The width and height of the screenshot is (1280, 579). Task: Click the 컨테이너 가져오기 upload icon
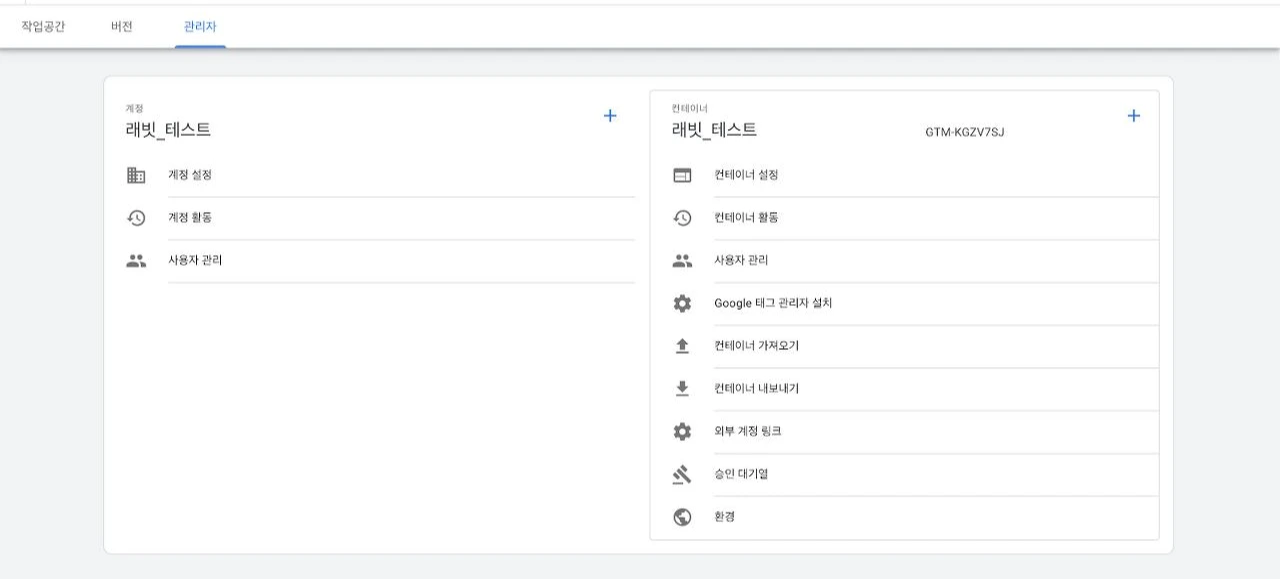682,346
